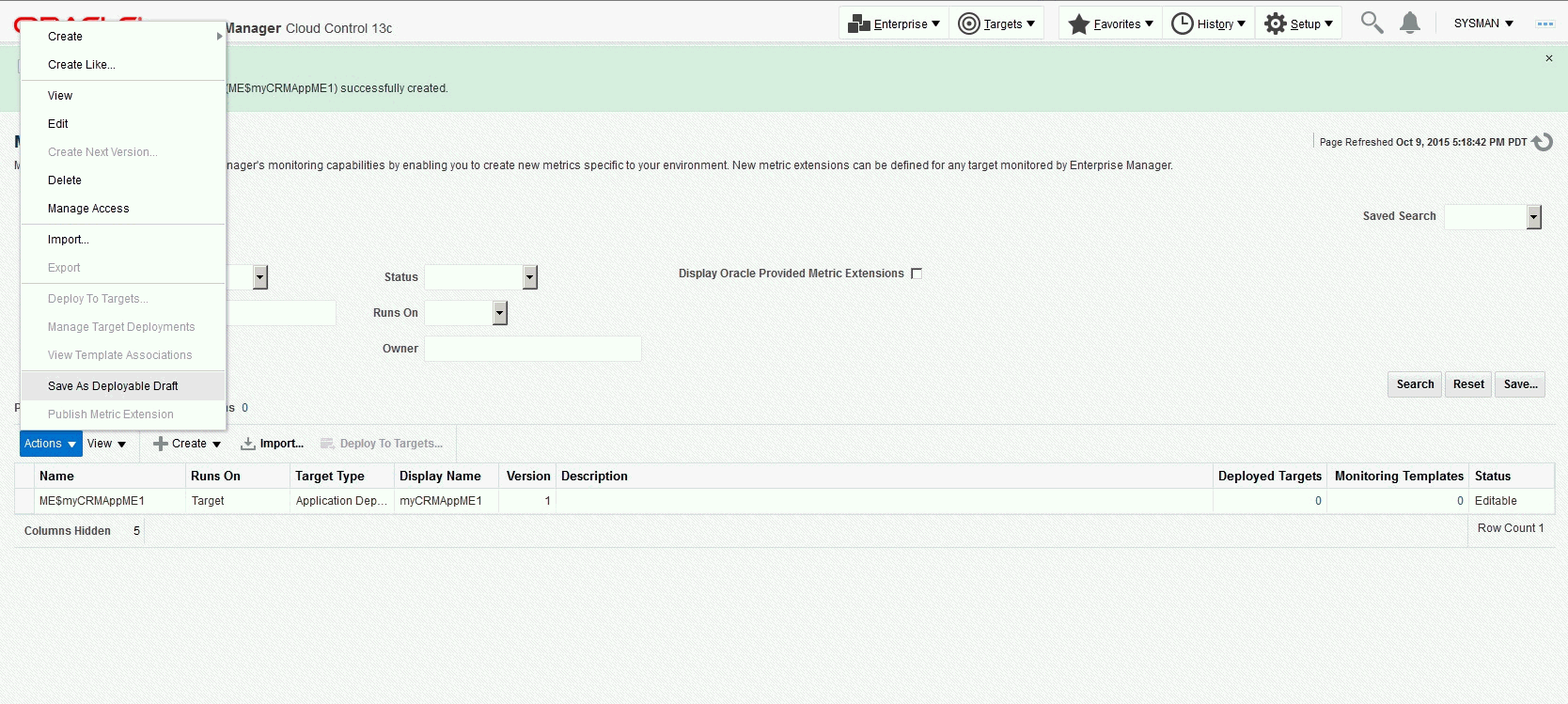Open the Targets menu

coord(996,23)
